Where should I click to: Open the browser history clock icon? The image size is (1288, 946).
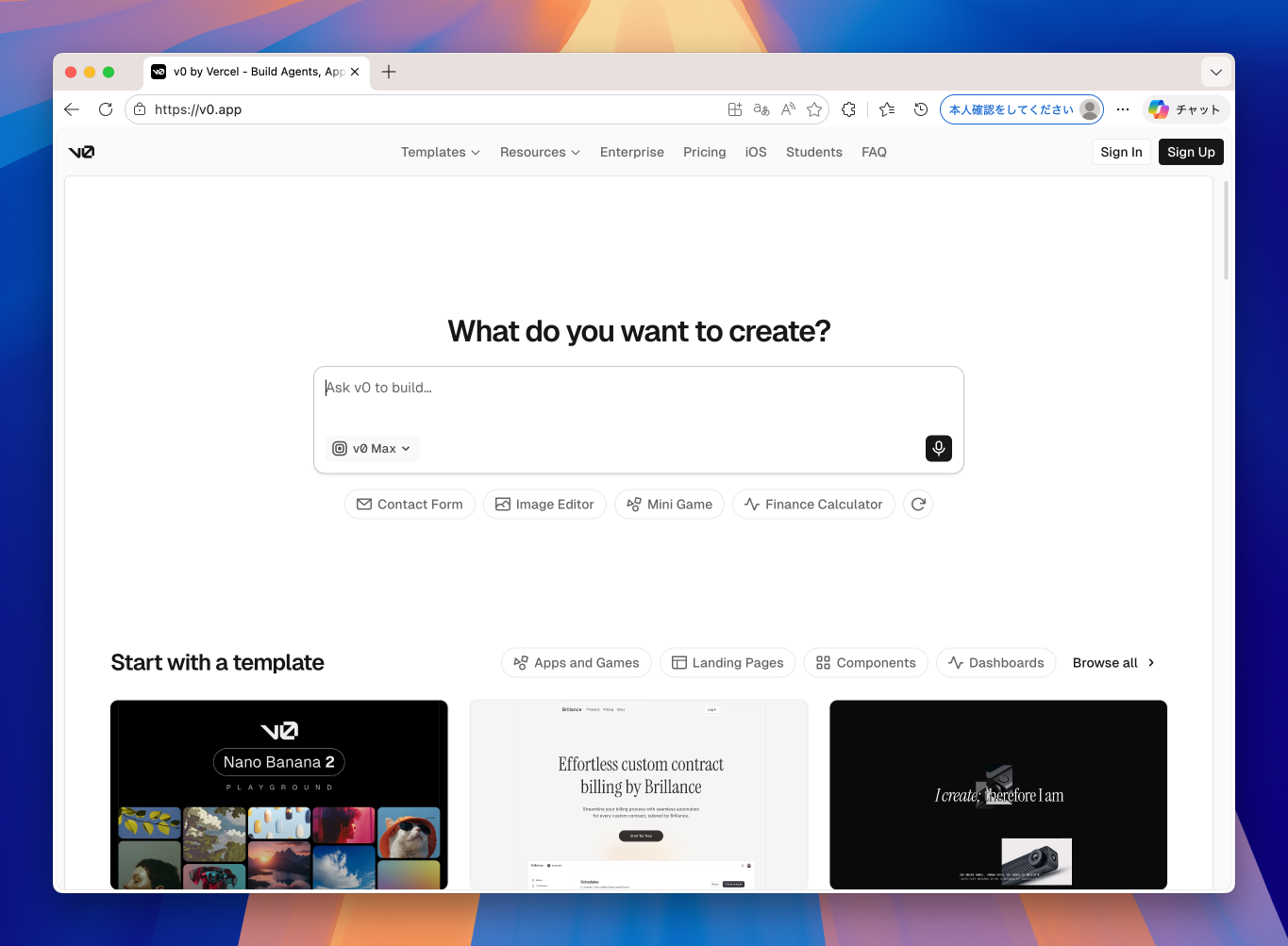[x=921, y=109]
